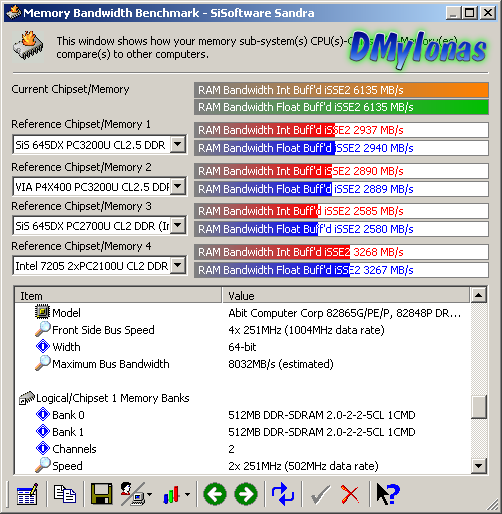Click the context help arrow question icon
Screen dimensions: 502x514
tap(388, 494)
